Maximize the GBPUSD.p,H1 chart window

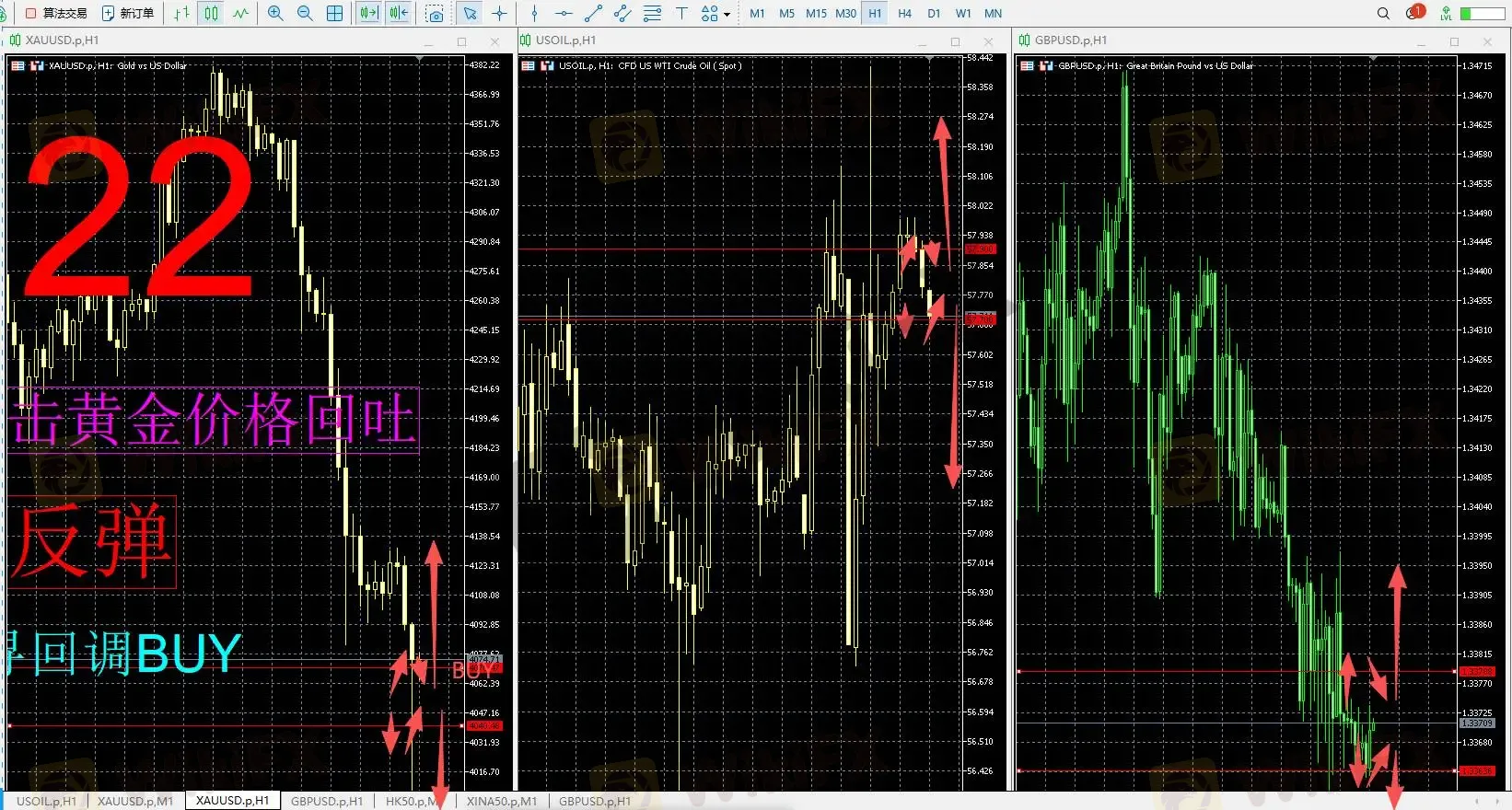tap(1454, 41)
